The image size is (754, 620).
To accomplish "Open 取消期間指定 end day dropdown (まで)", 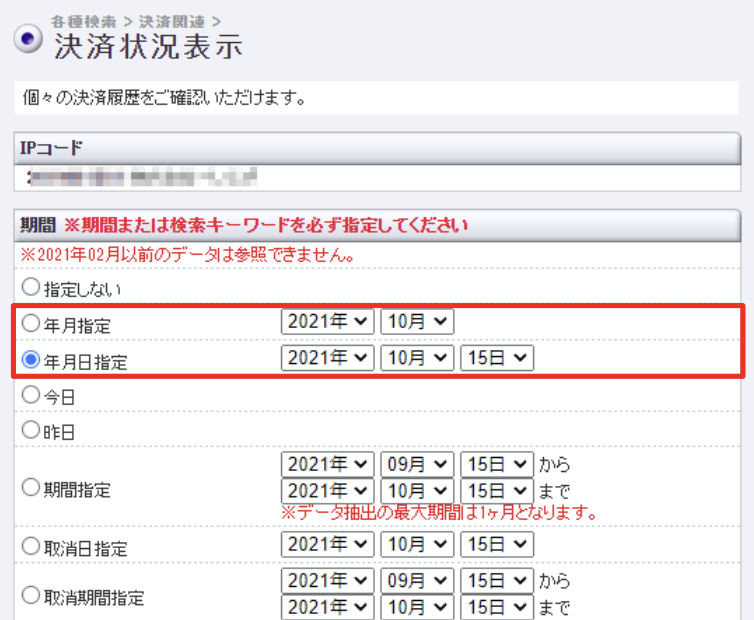I will [497, 607].
